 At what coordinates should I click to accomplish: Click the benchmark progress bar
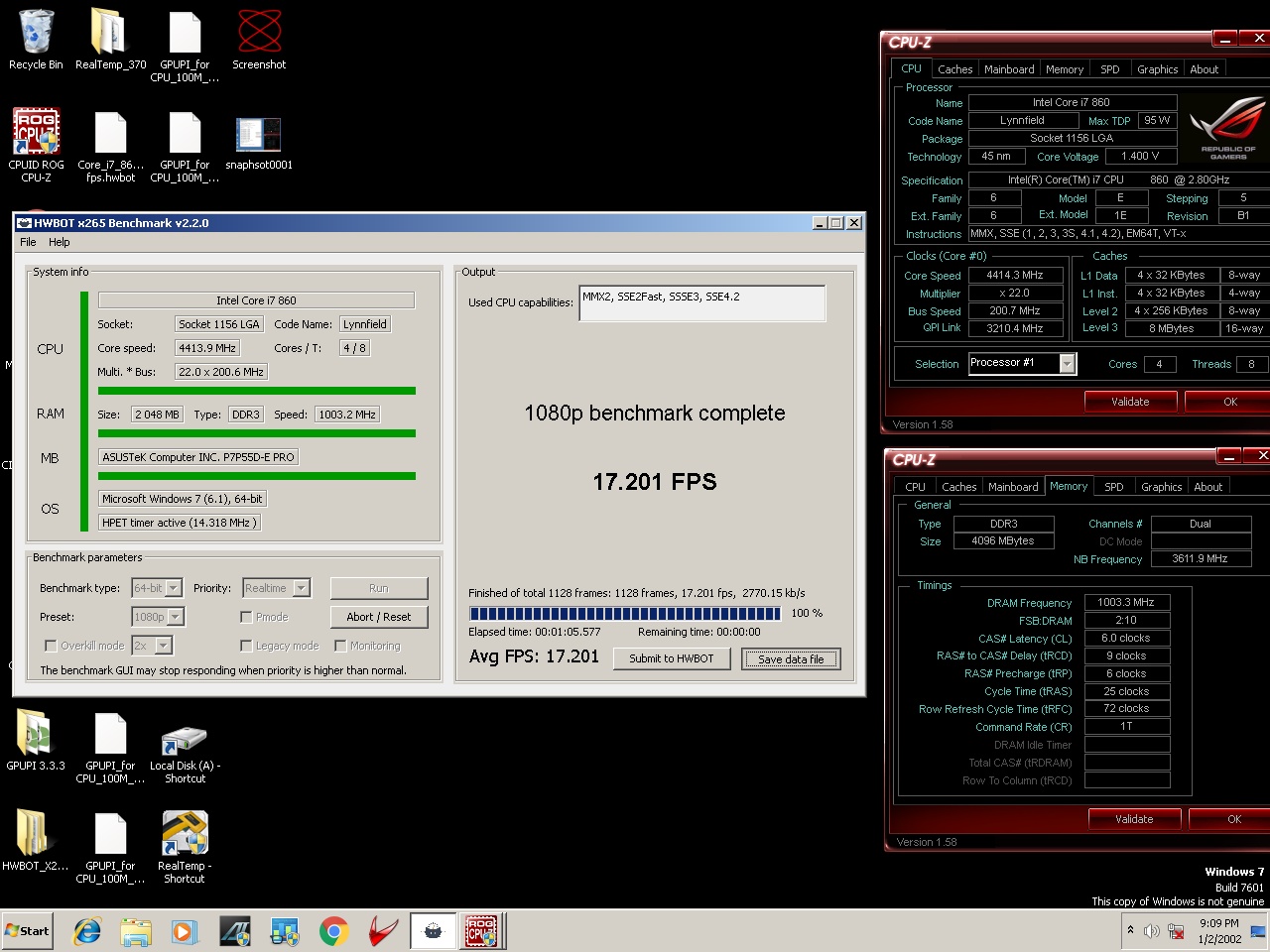pyautogui.click(x=626, y=613)
